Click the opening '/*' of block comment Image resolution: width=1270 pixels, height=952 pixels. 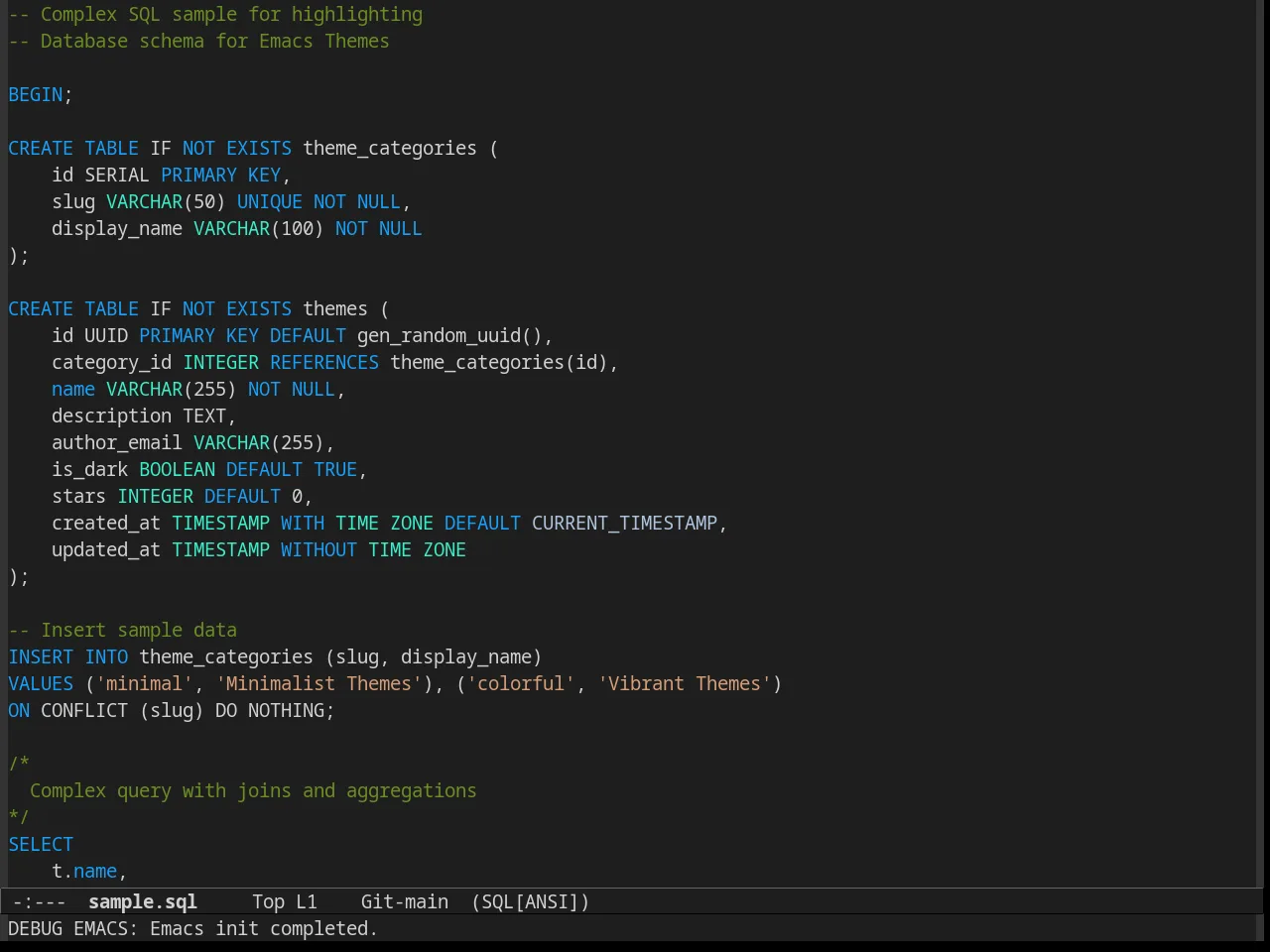[19, 764]
